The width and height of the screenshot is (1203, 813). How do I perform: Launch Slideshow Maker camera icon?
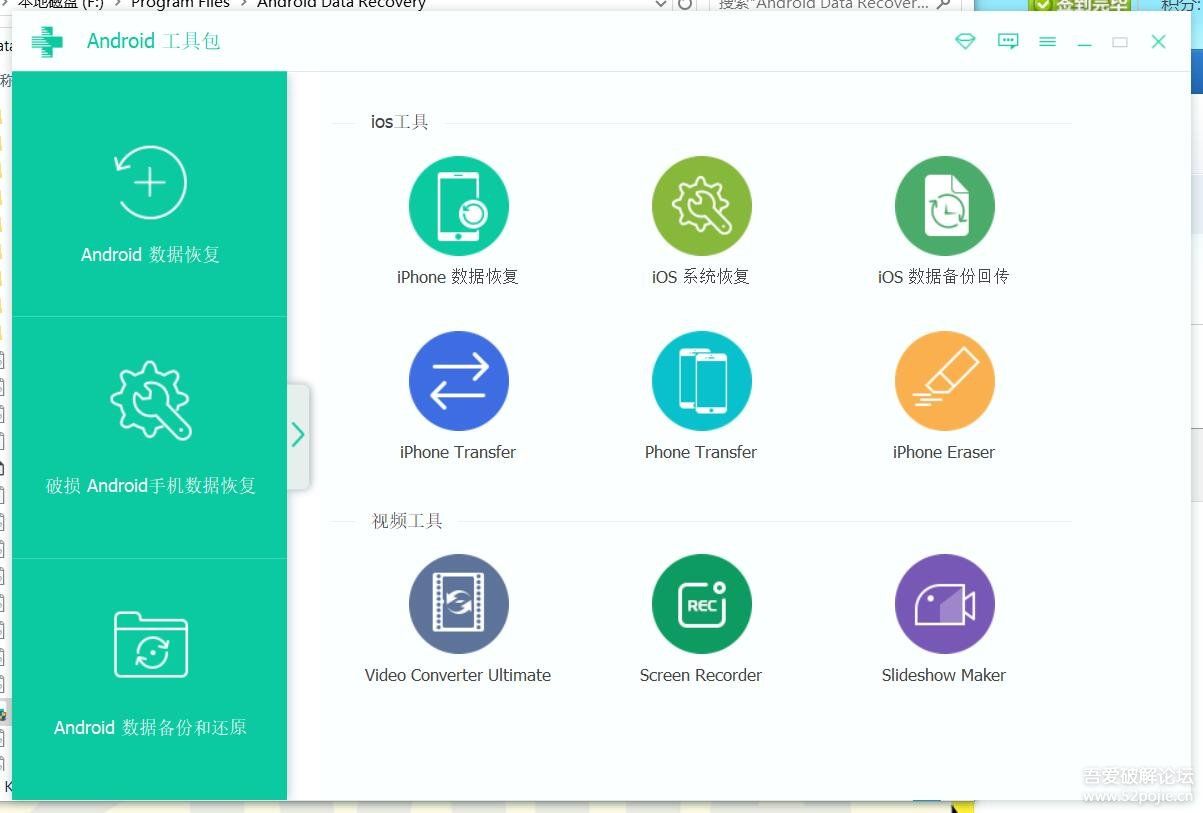point(944,604)
